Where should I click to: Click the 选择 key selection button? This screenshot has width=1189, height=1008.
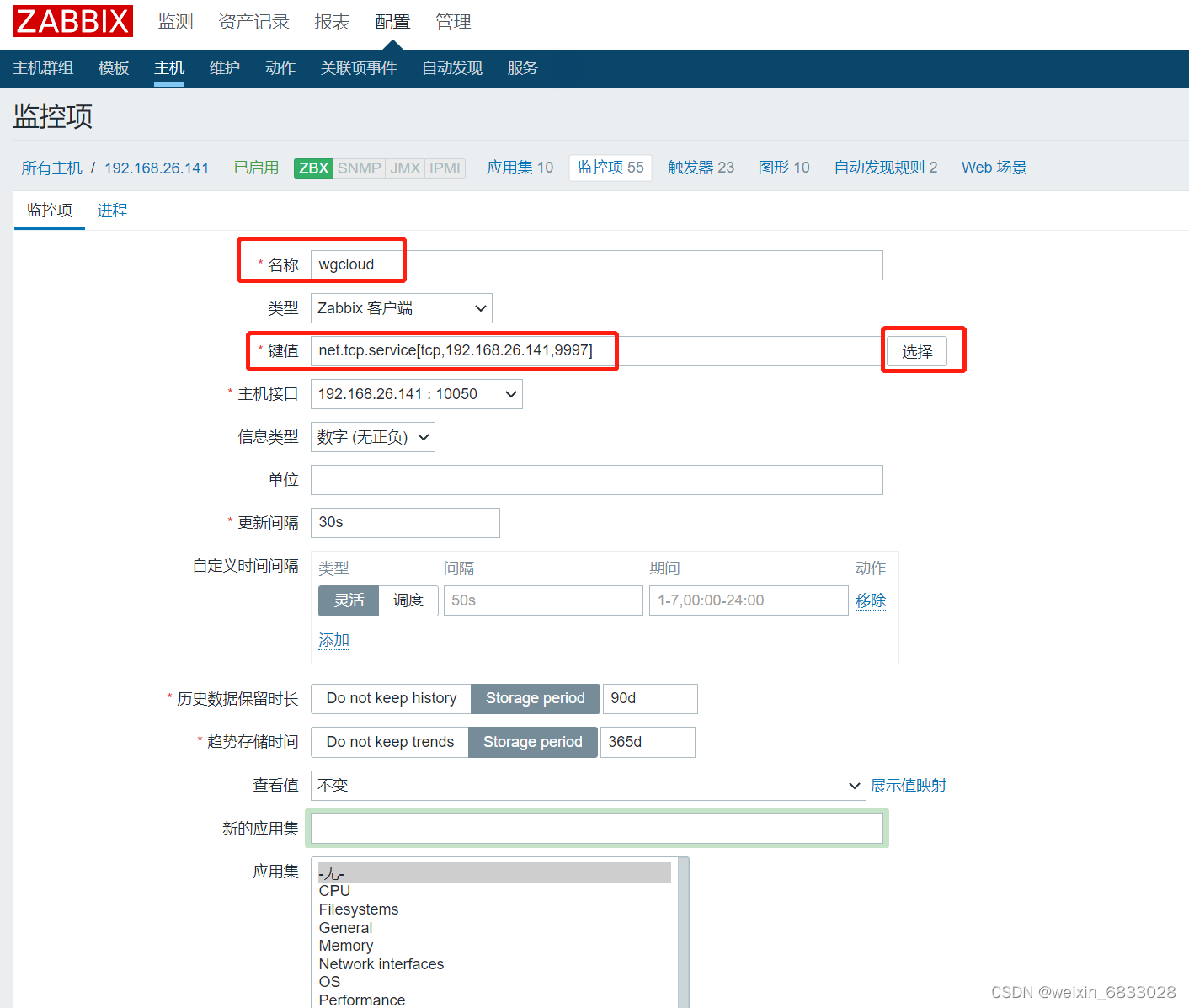tap(917, 350)
